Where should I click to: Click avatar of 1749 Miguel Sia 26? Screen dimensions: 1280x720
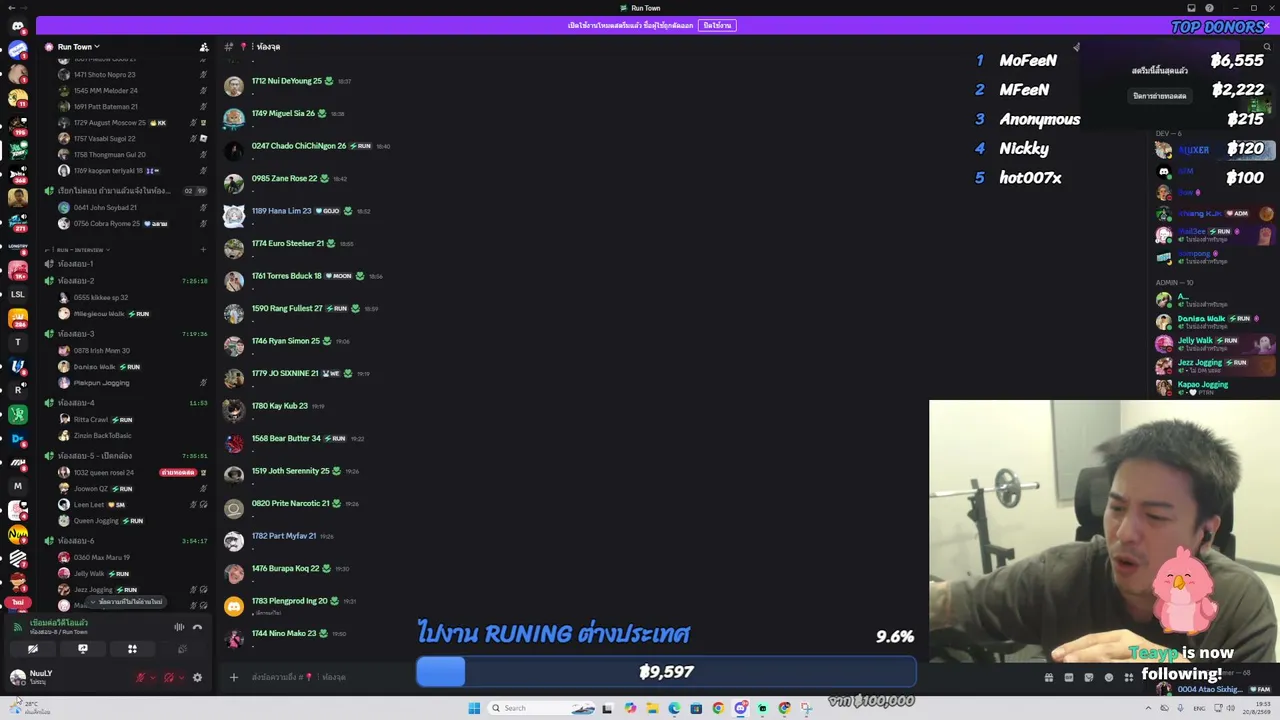click(x=234, y=118)
